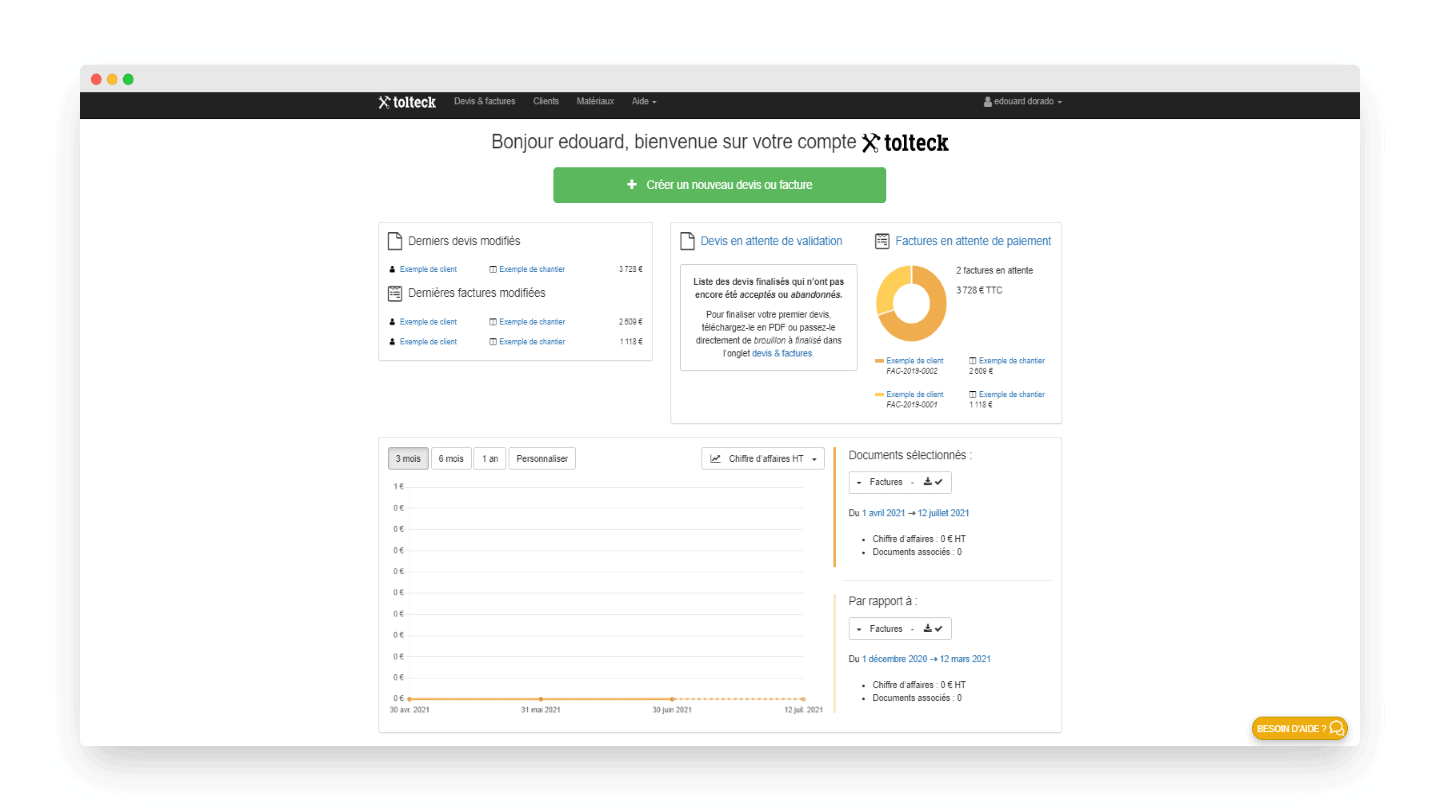The image size is (1440, 810).
Task: Click document icon beside Devis en attente de validation
Action: [687, 241]
